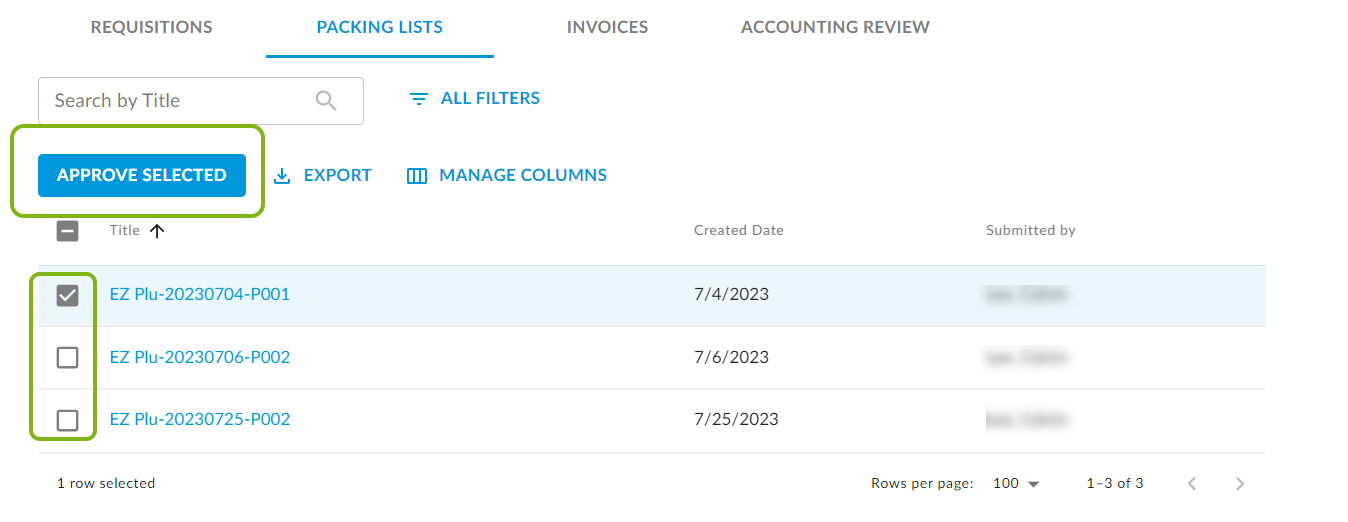Click the Export download icon

click(x=282, y=176)
